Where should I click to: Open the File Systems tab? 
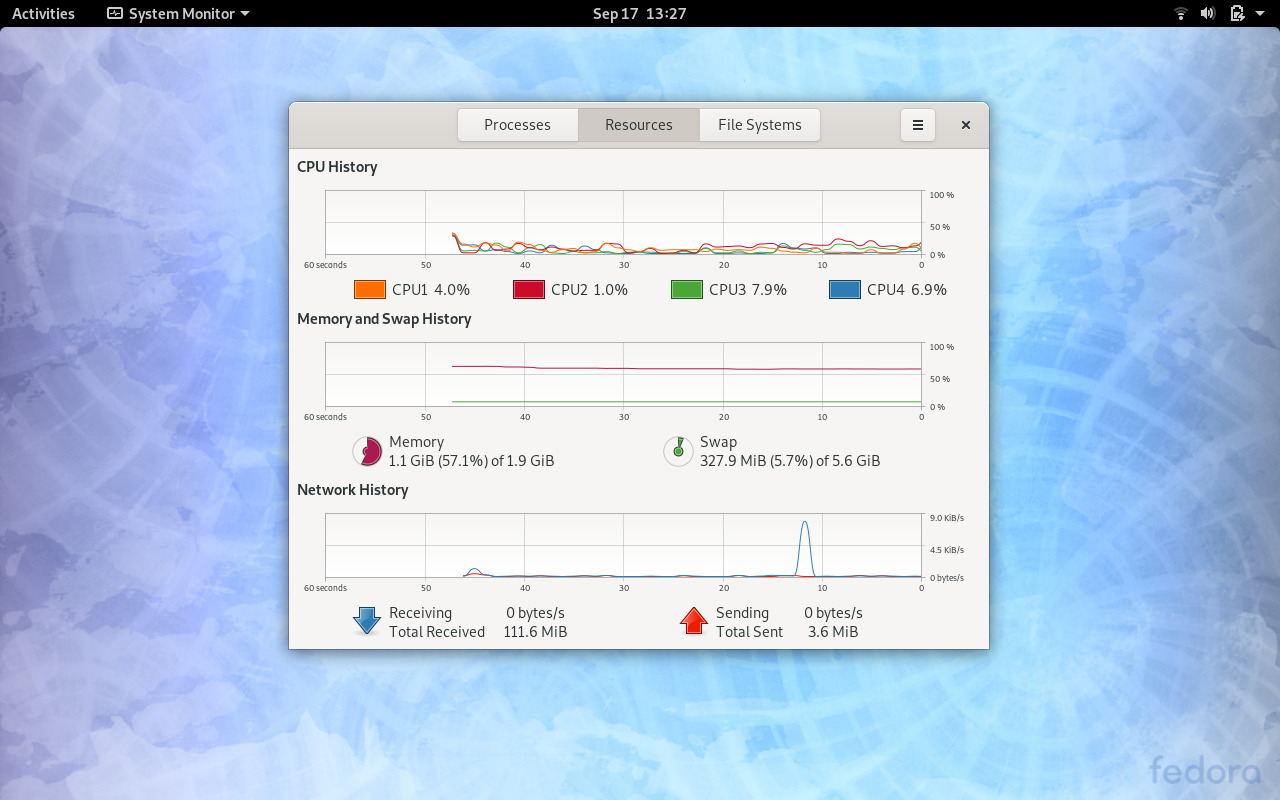760,125
